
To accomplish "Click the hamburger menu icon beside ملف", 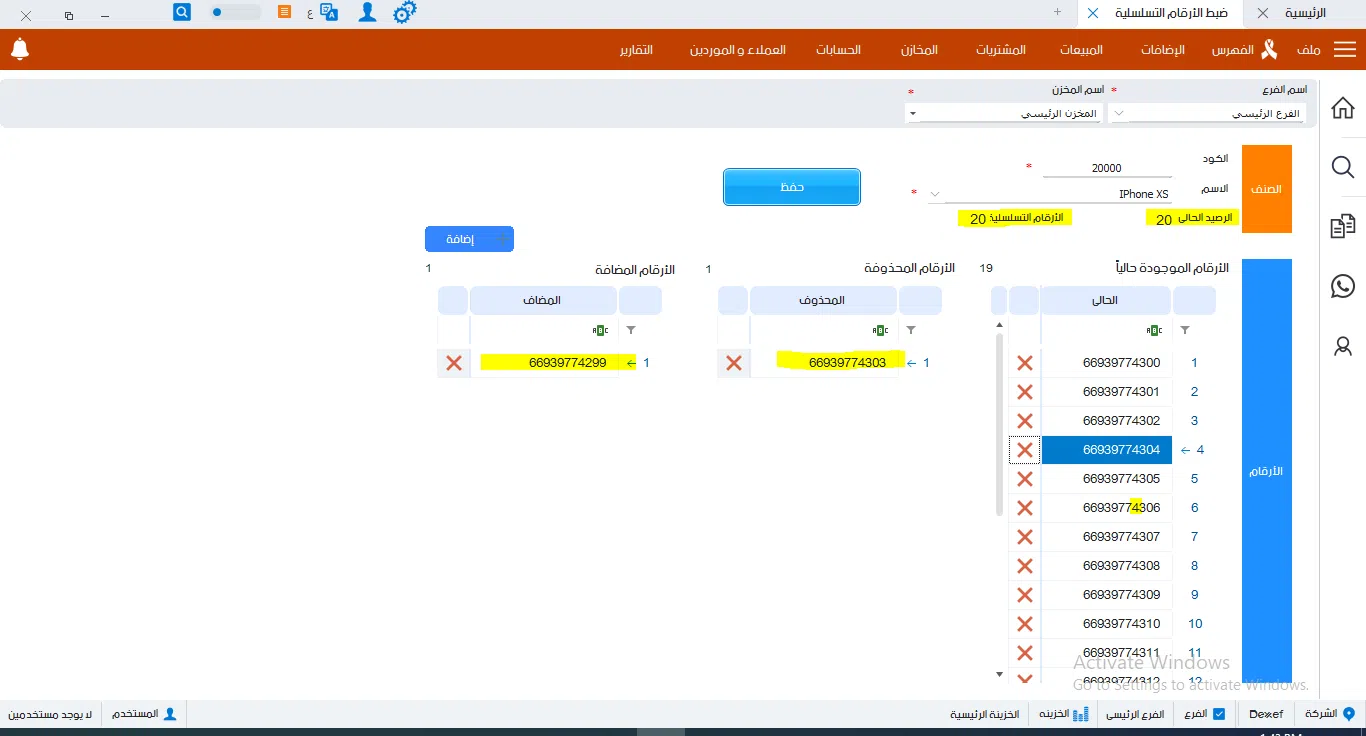I will tap(1343, 50).
